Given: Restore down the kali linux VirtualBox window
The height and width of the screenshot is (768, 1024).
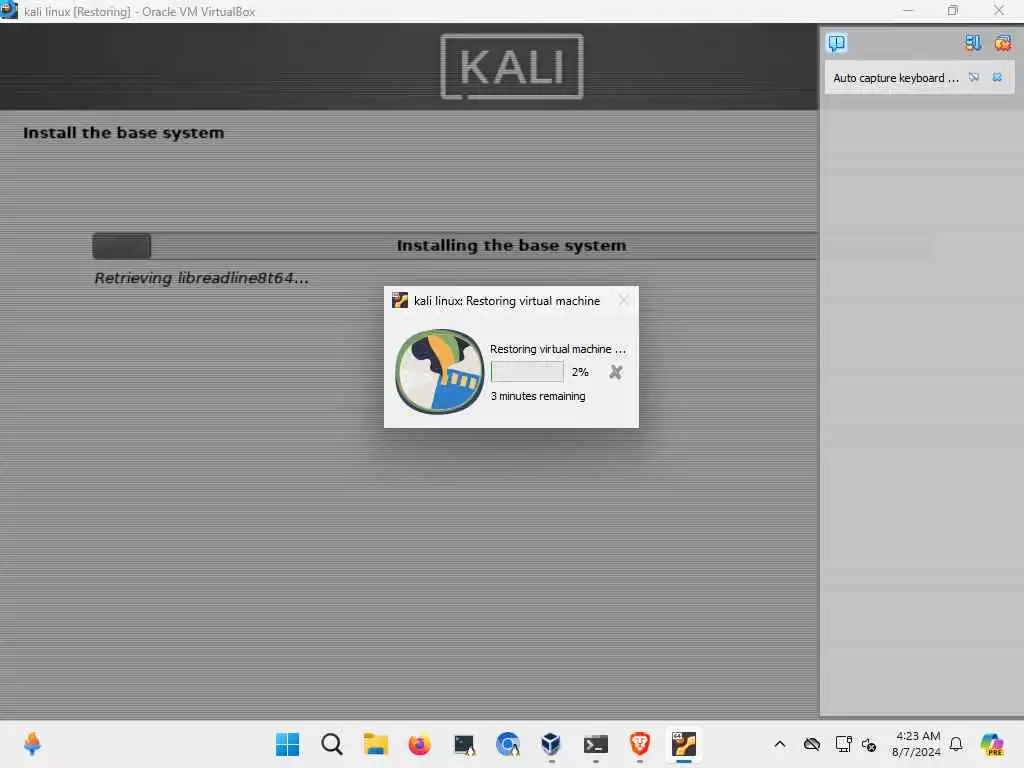Looking at the screenshot, I should (x=953, y=10).
